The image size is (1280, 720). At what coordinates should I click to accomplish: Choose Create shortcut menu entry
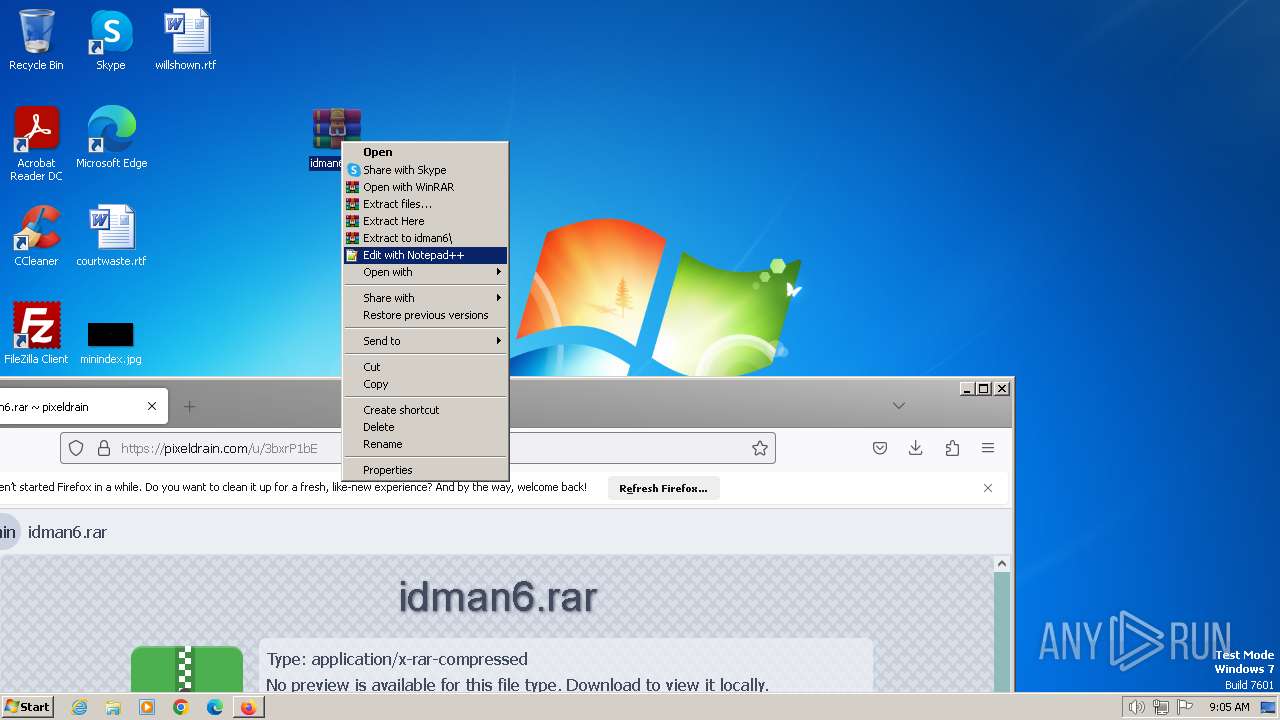point(425,410)
